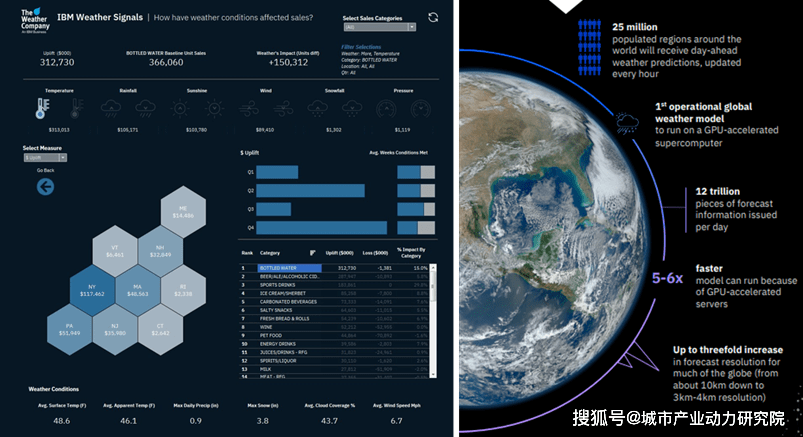Screen dimensions: 803x437
Task: Select the PA hexagon tile
Action: (x=70, y=329)
